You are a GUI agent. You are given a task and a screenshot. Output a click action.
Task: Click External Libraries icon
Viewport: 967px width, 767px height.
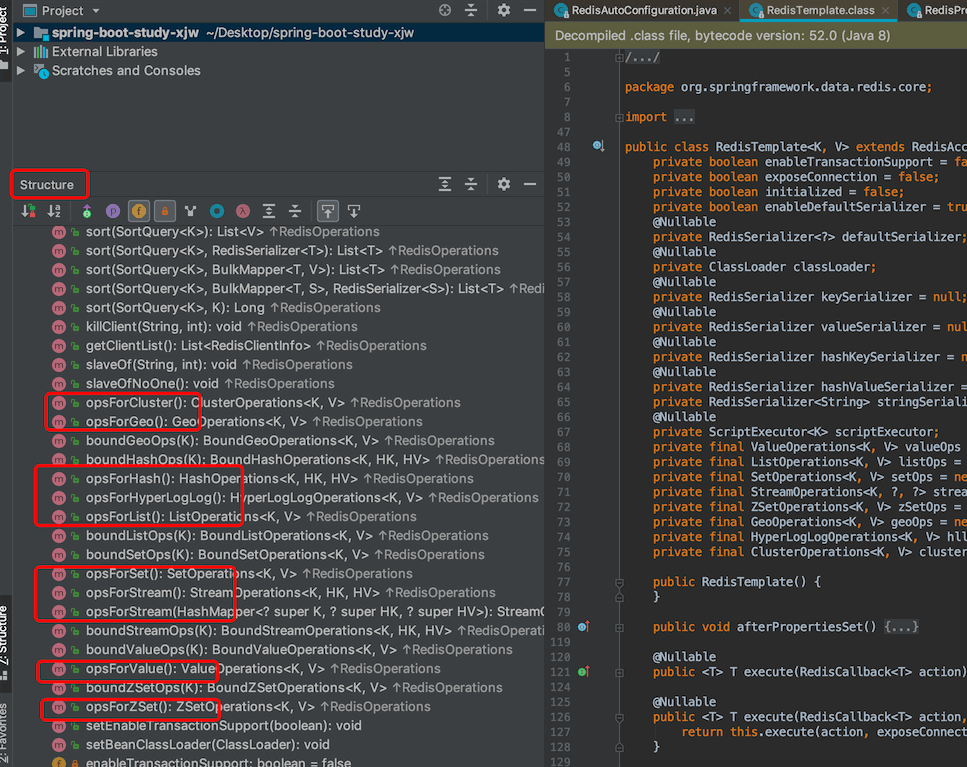click(41, 52)
